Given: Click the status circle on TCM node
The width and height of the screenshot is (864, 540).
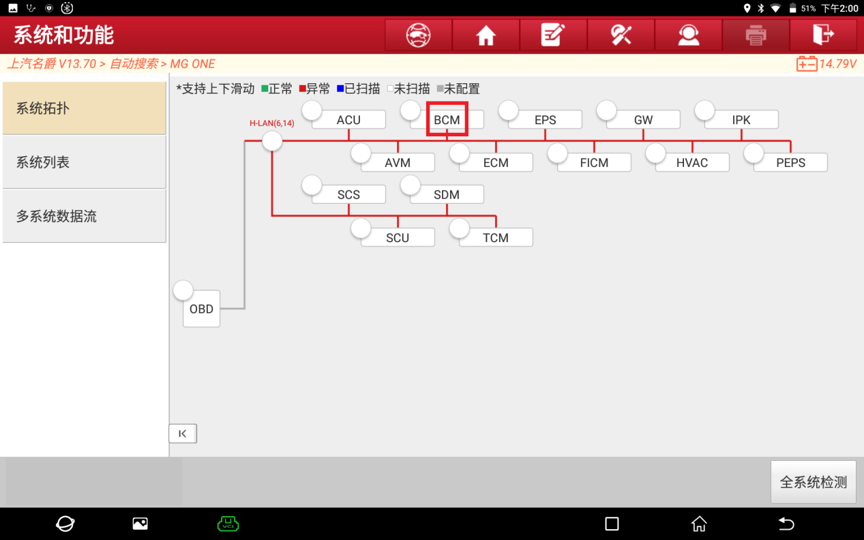Looking at the screenshot, I should [459, 228].
